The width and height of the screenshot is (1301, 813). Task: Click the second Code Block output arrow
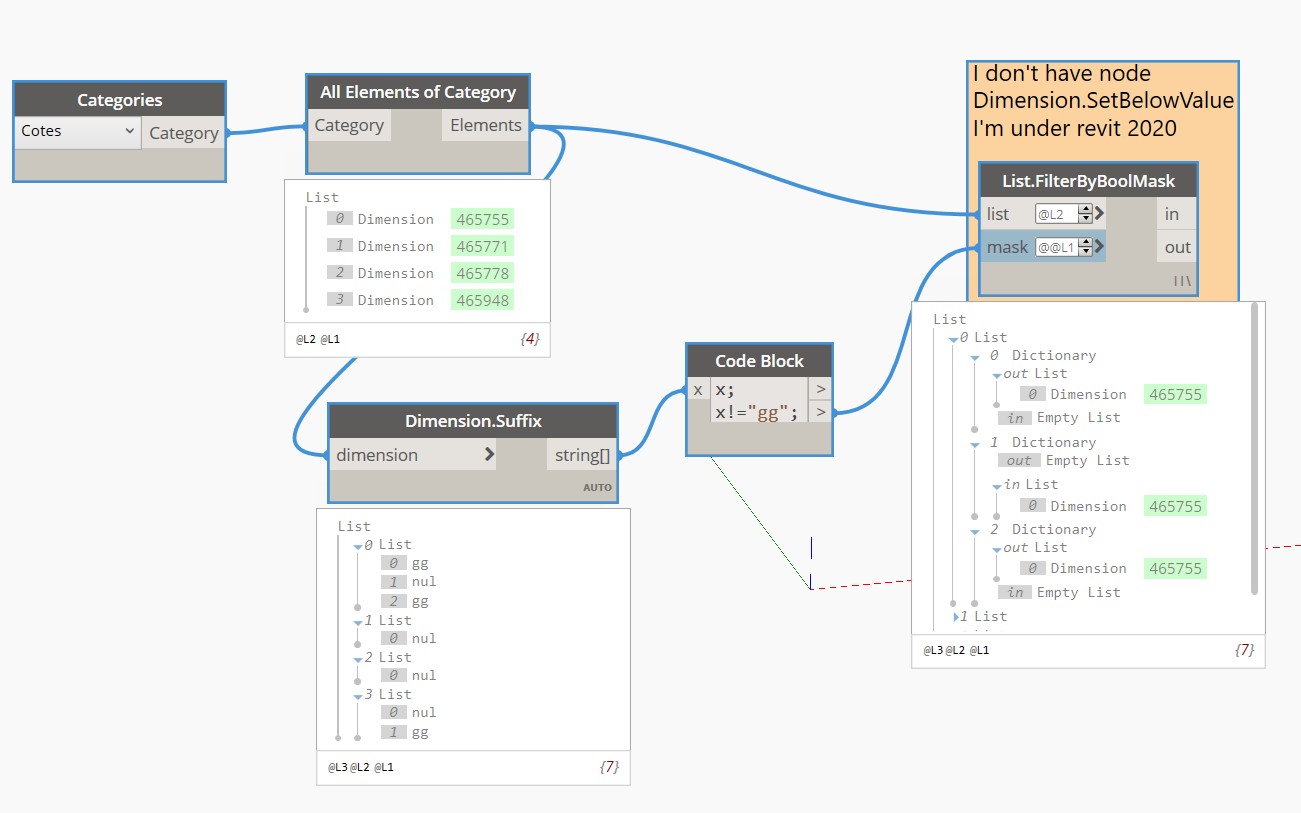click(x=821, y=411)
